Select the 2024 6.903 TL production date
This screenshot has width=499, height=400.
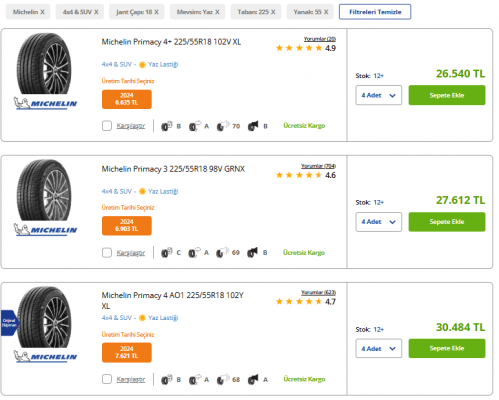127,226
